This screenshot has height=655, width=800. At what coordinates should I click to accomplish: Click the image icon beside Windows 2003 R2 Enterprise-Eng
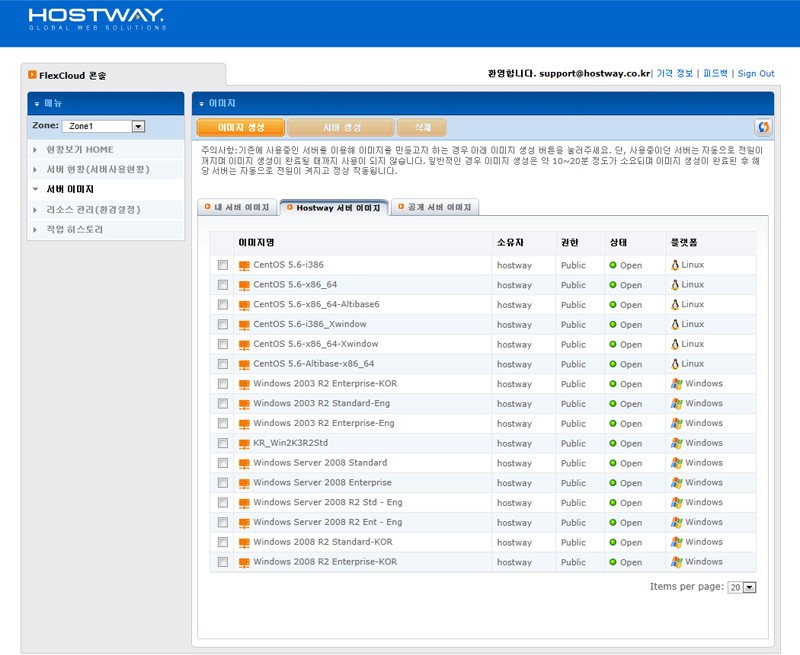pyautogui.click(x=244, y=424)
